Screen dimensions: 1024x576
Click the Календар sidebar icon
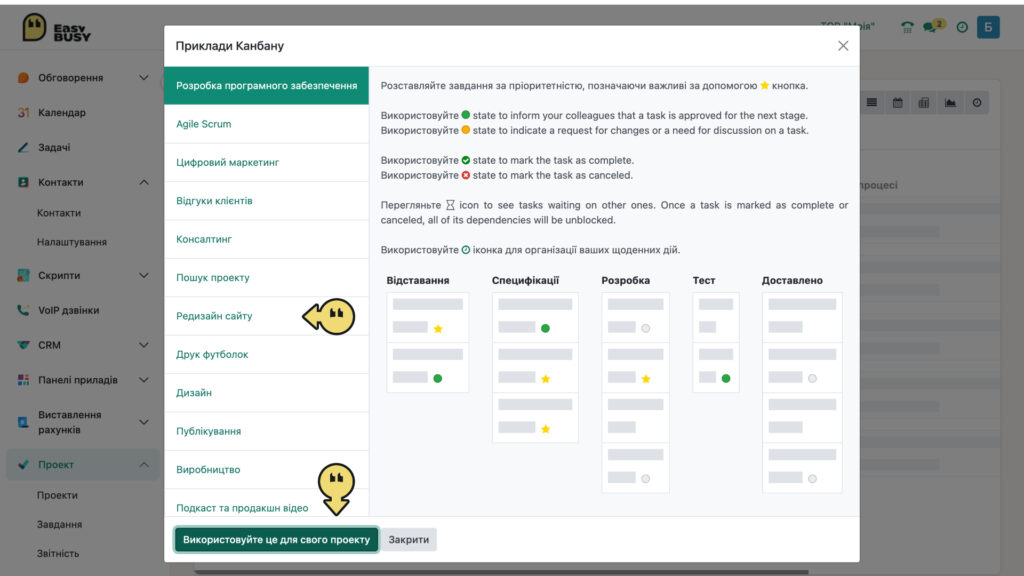point(24,112)
